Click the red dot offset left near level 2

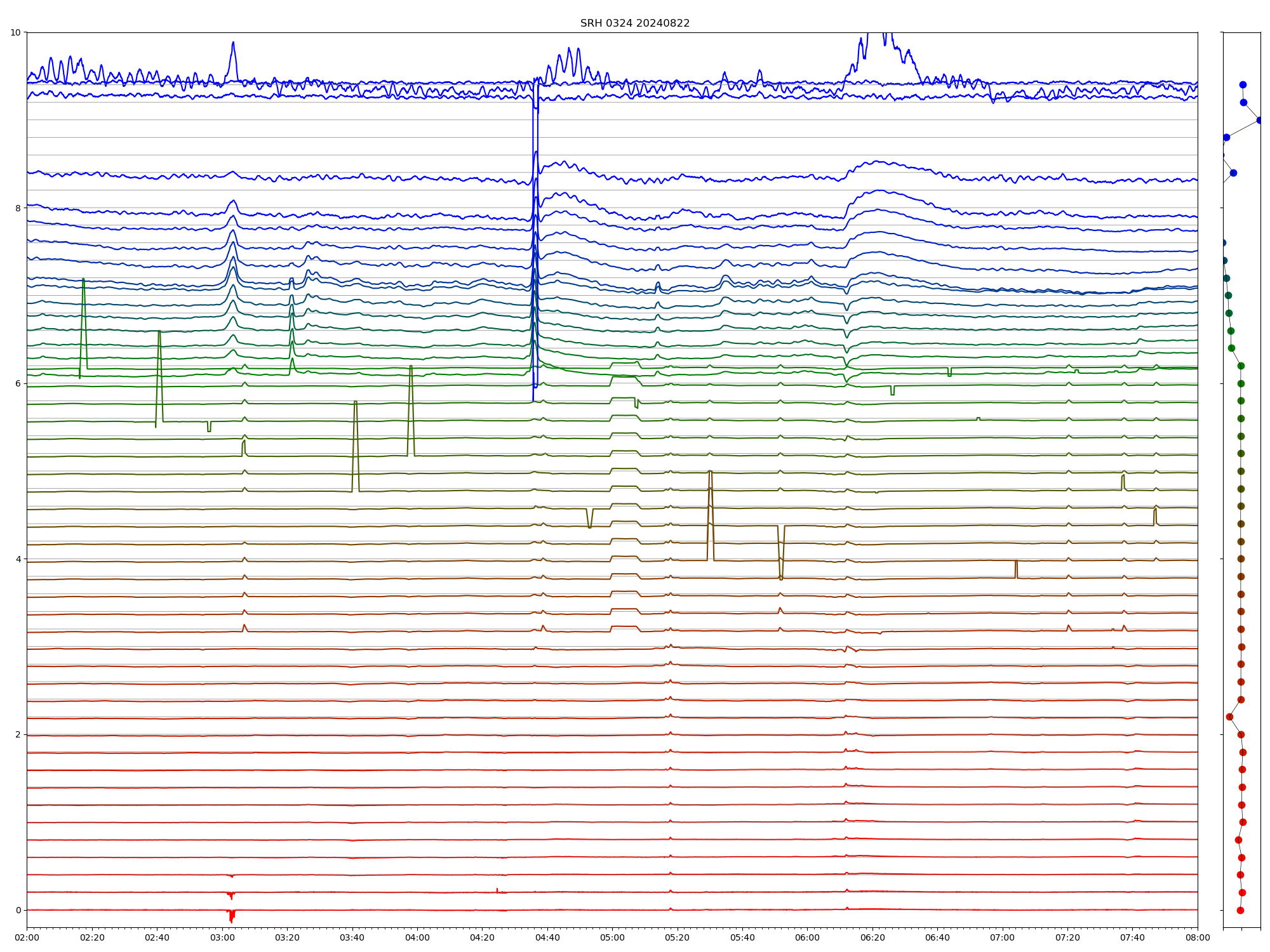tap(1229, 717)
